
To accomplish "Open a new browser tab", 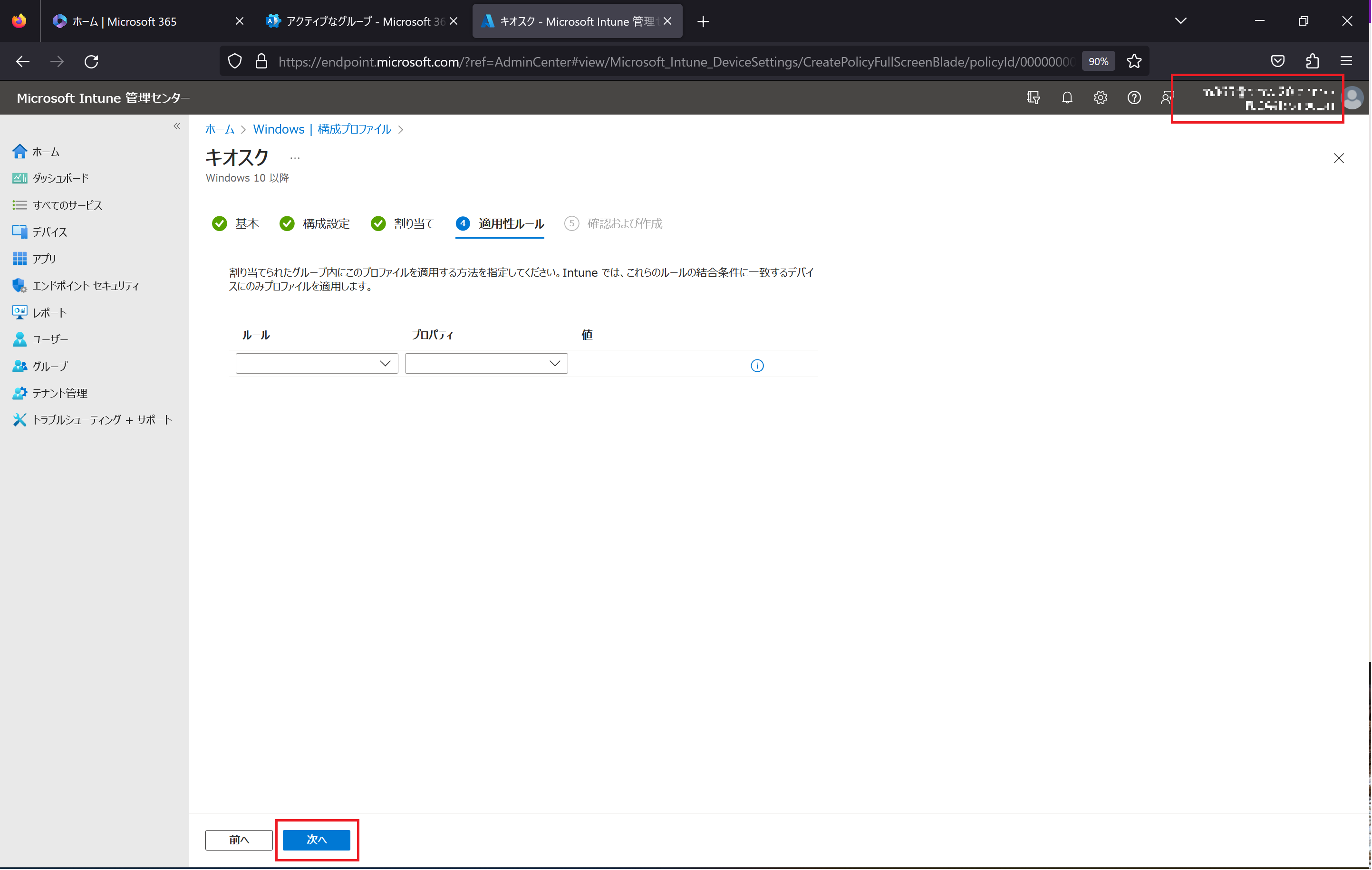I will coord(703,22).
